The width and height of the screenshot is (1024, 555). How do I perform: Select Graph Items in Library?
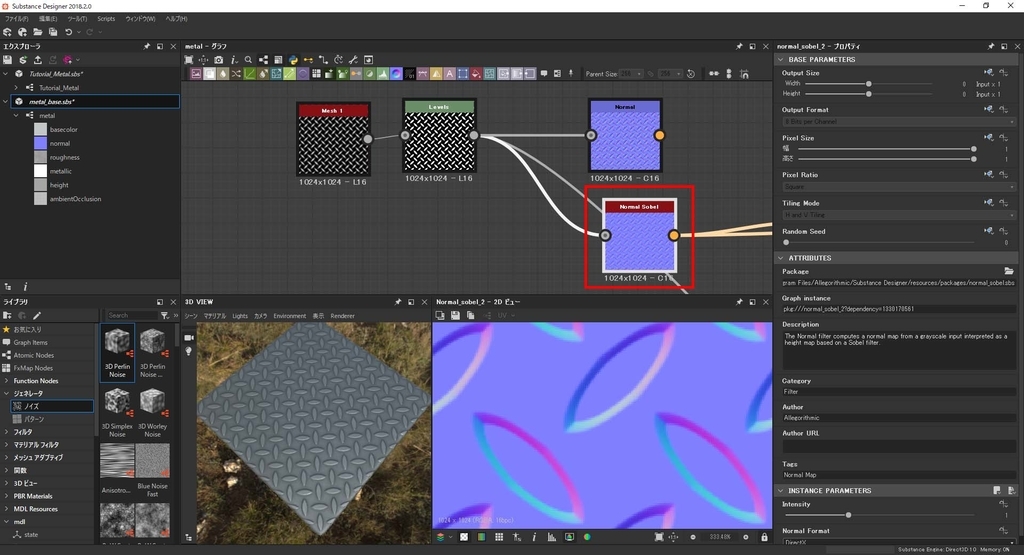[x=31, y=342]
